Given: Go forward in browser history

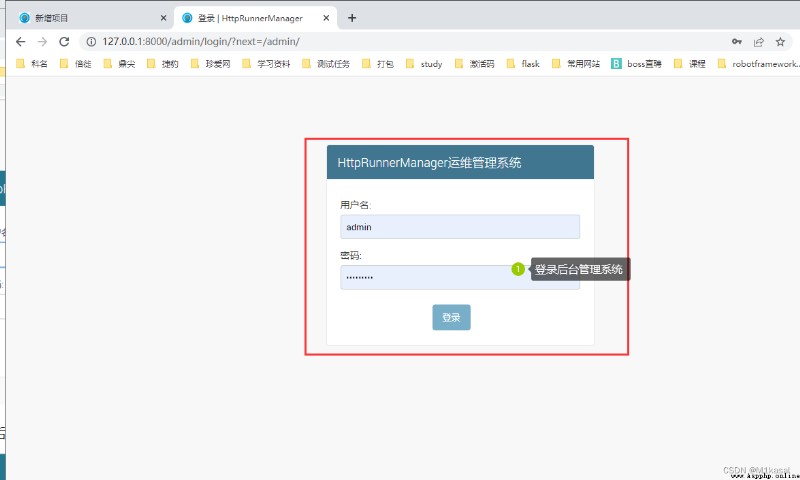Looking at the screenshot, I should pos(42,42).
